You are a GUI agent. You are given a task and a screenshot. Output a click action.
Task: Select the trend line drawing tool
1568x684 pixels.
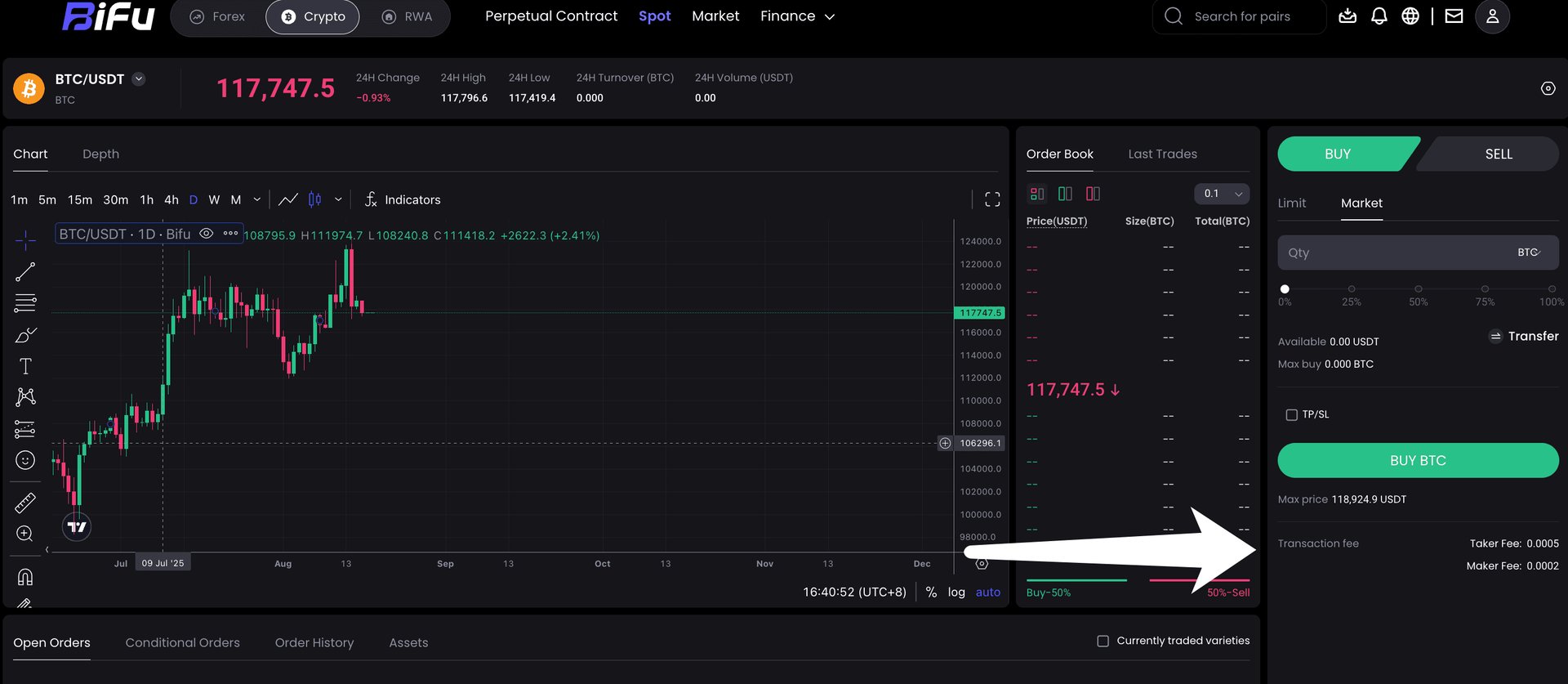coord(25,271)
